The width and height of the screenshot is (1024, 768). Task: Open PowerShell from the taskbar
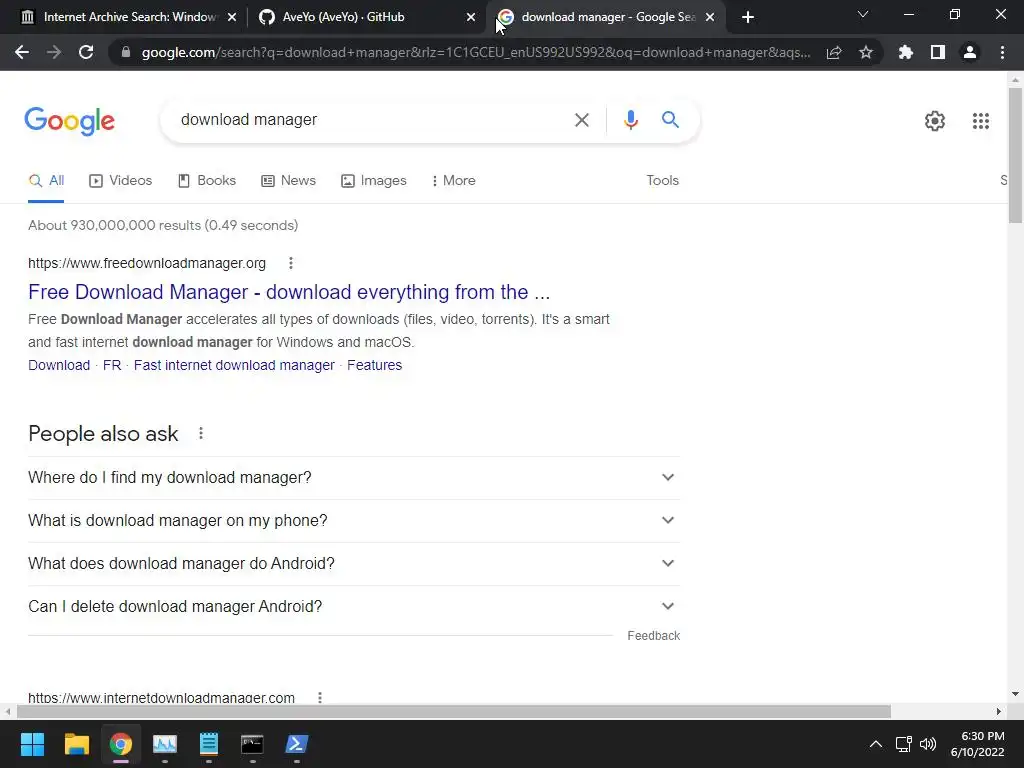tap(296, 744)
